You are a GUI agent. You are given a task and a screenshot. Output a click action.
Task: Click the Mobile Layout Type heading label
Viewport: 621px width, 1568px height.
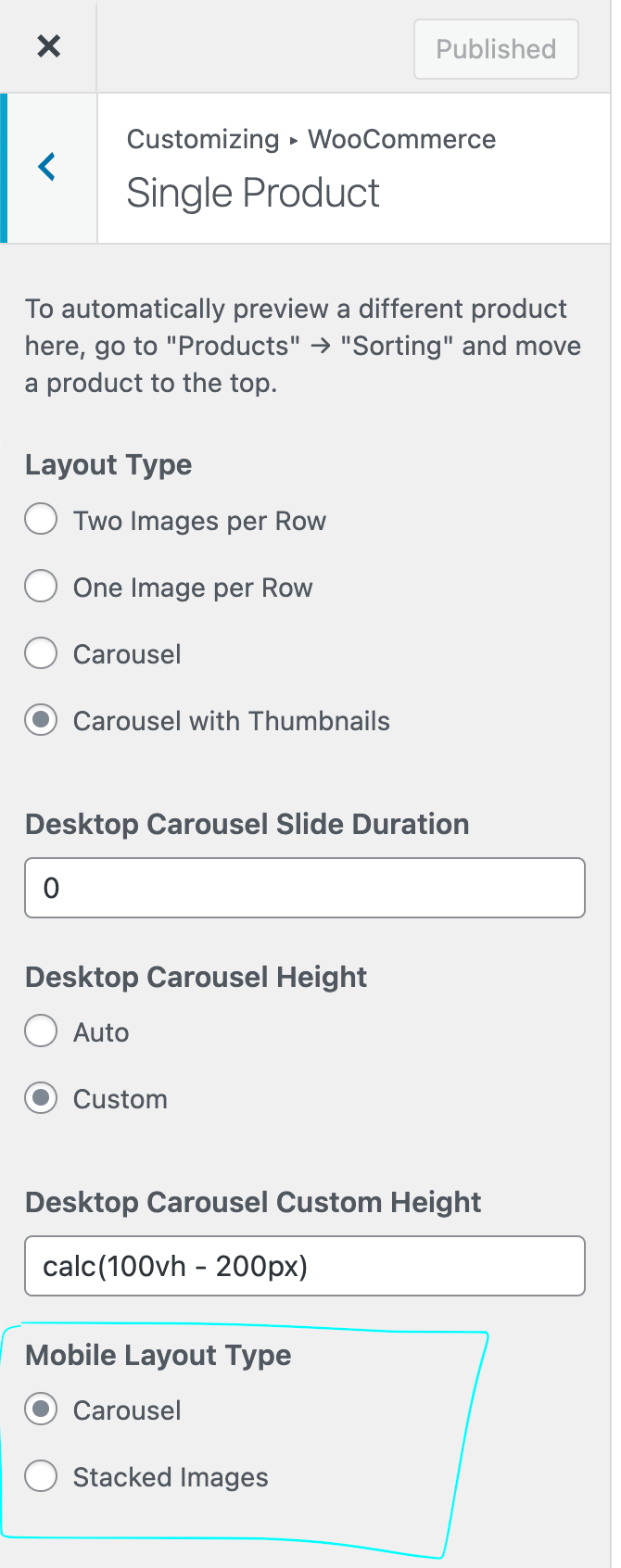158,1355
